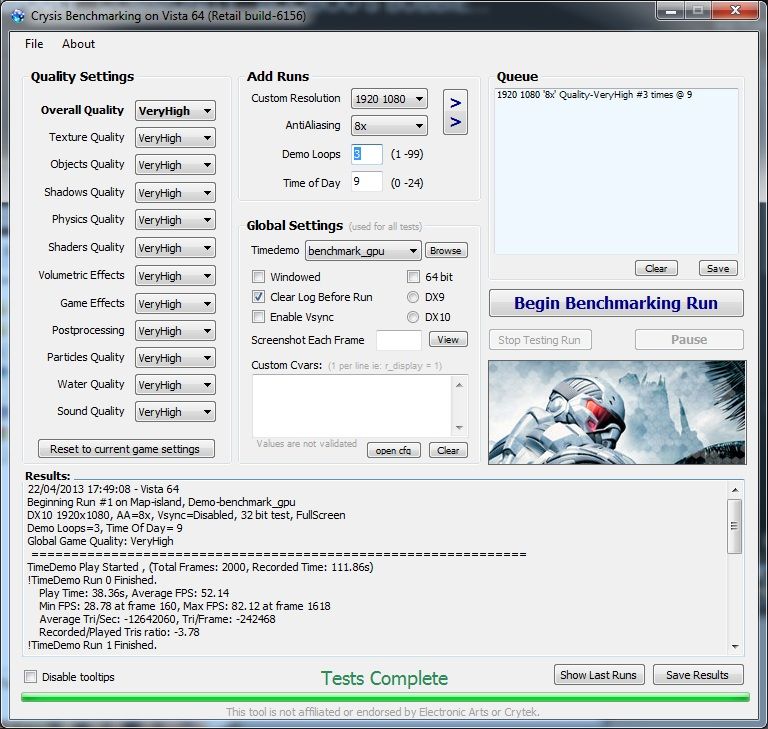This screenshot has width=768, height=729.
Task: Open the Physics Quality dropdown
Action: pos(175,219)
